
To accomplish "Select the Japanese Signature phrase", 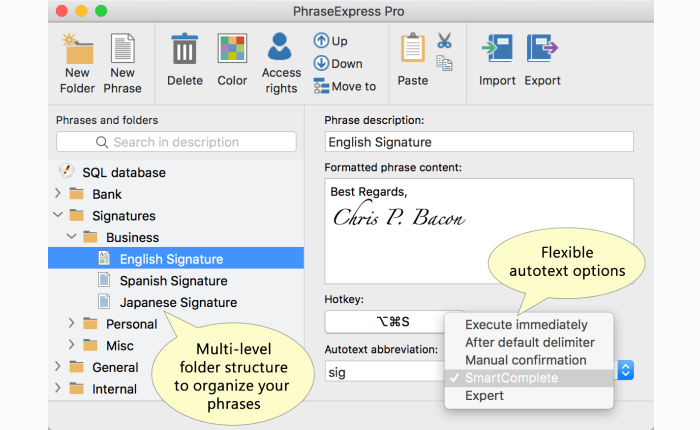I will click(x=176, y=302).
